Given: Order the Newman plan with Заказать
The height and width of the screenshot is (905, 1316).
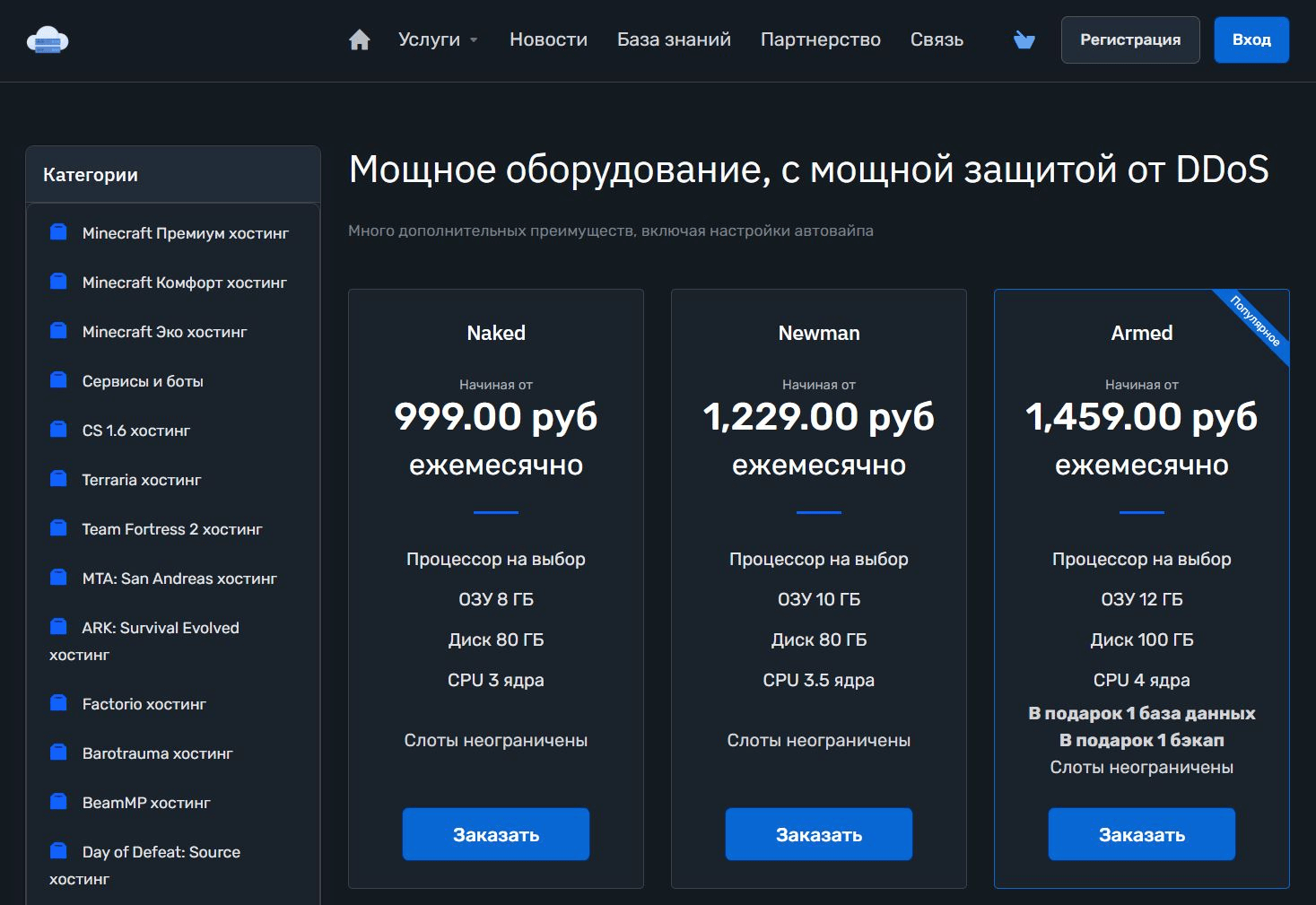Looking at the screenshot, I should tap(819, 834).
